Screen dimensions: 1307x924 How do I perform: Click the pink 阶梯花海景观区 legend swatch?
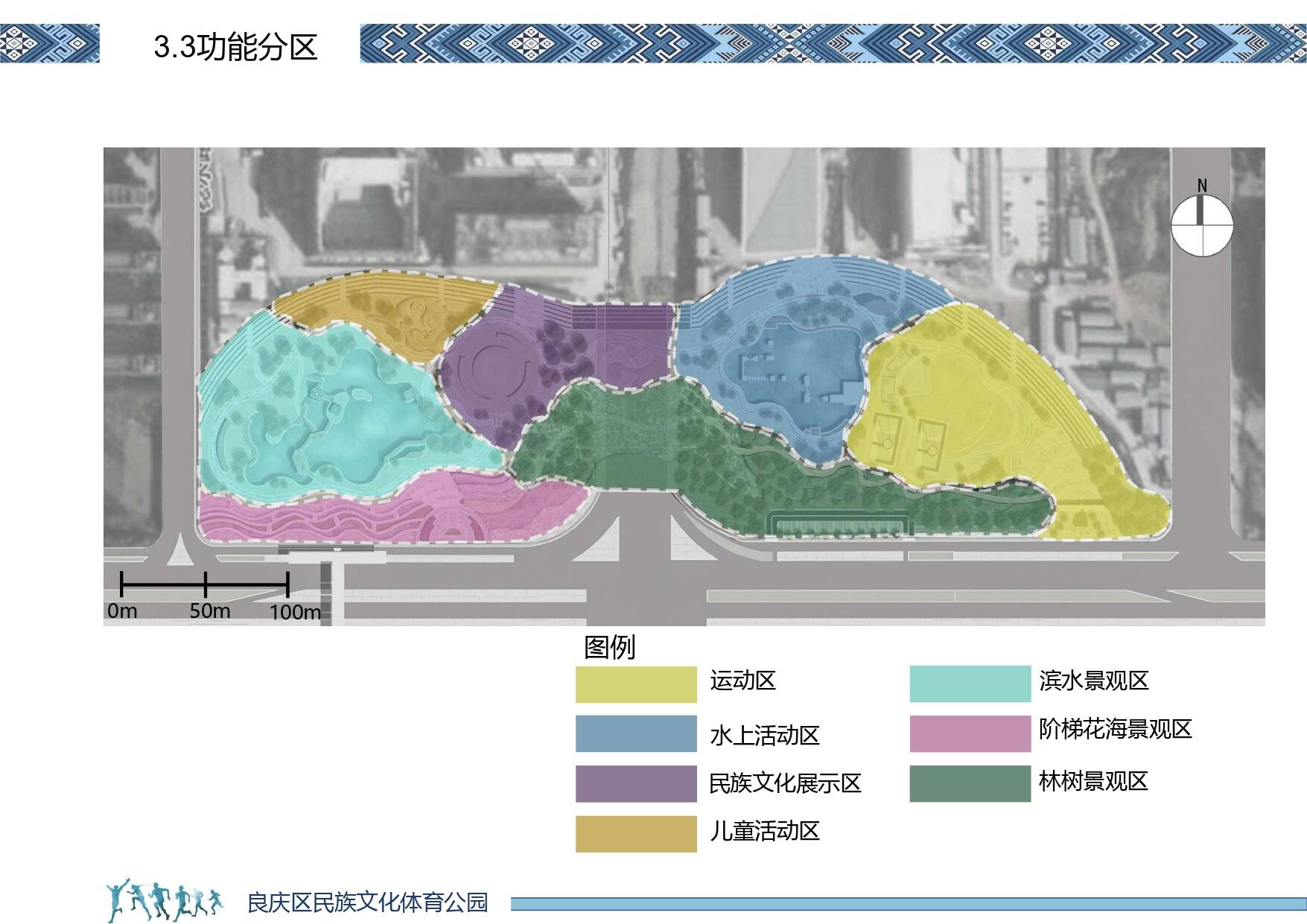(970, 734)
